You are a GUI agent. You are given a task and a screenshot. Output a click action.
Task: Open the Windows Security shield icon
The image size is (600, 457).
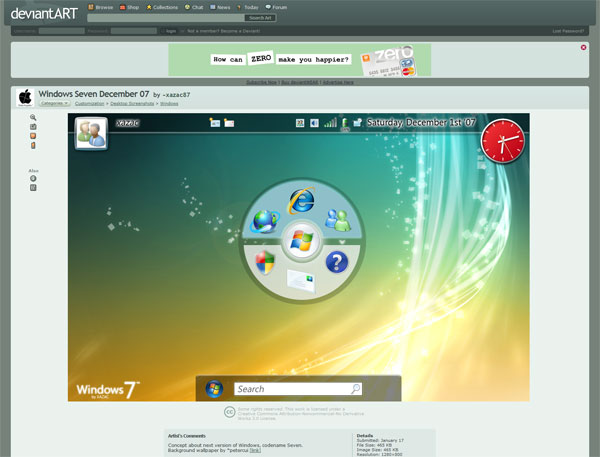click(265, 263)
